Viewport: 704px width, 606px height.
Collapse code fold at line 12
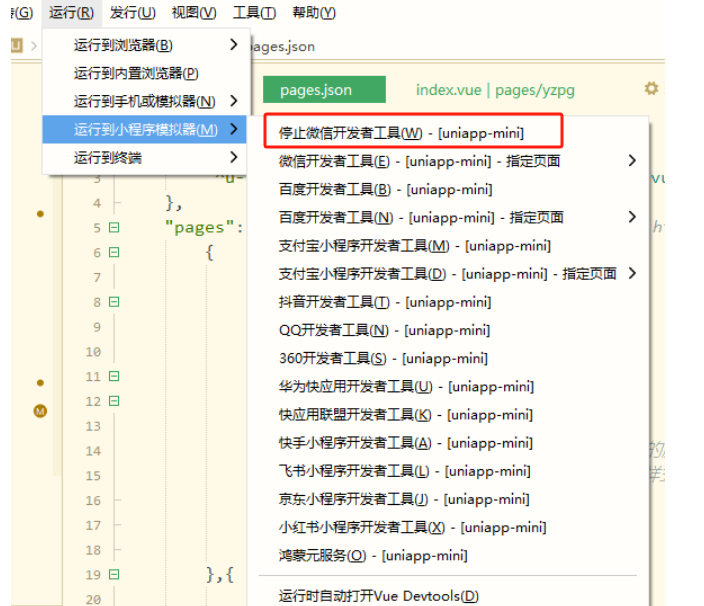pyautogui.click(x=114, y=401)
